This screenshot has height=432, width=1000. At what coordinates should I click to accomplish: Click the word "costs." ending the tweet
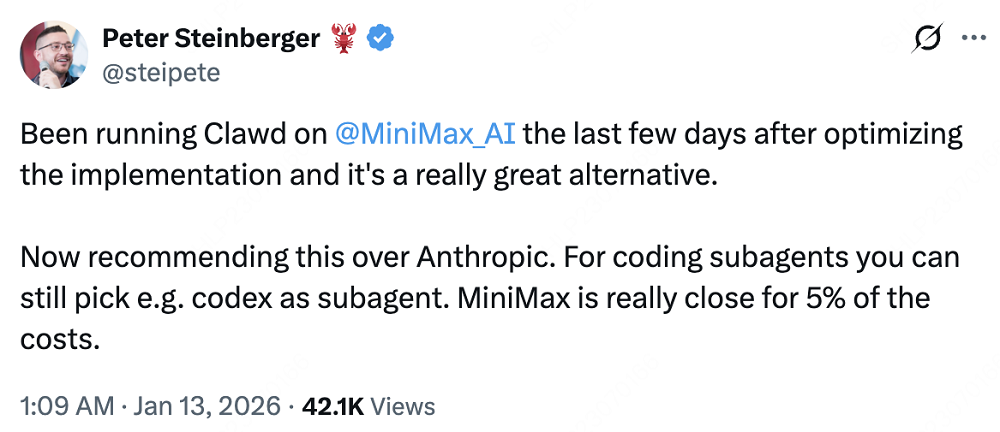(x=60, y=339)
